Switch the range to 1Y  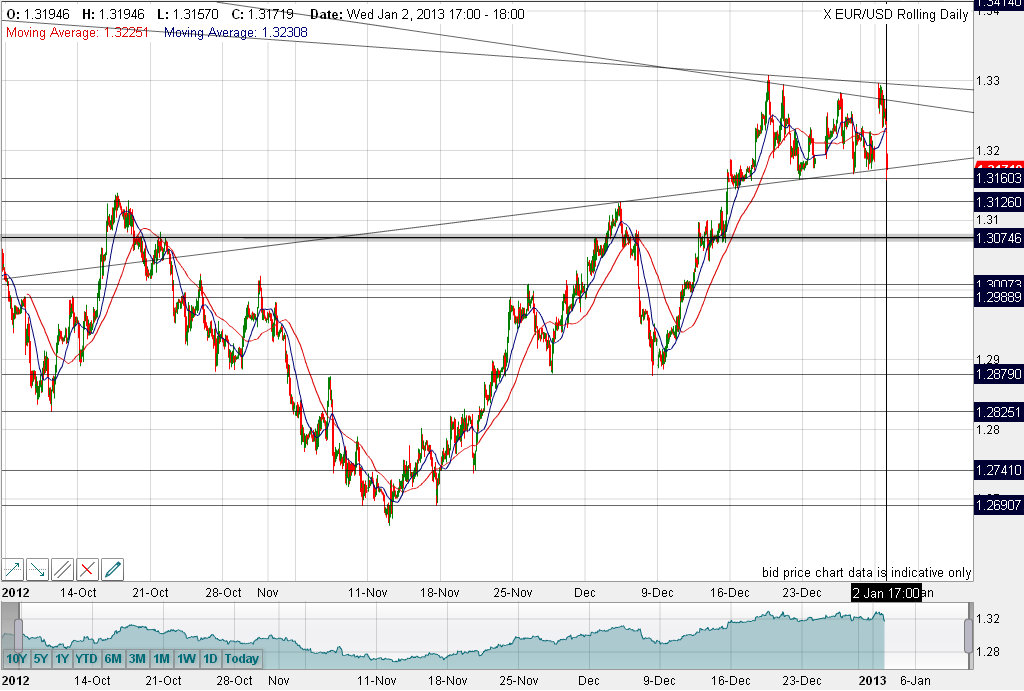(x=62, y=659)
